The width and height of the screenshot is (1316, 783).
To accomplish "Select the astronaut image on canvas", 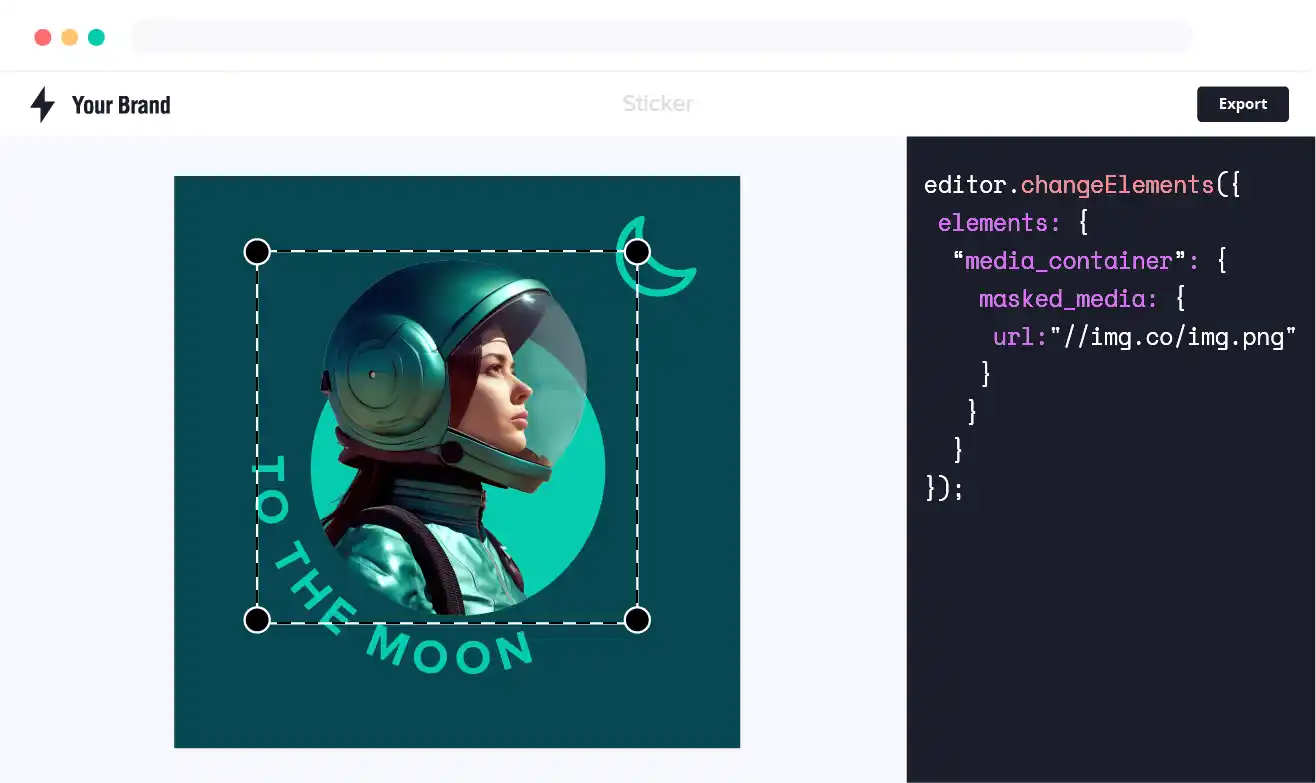I will (455, 435).
